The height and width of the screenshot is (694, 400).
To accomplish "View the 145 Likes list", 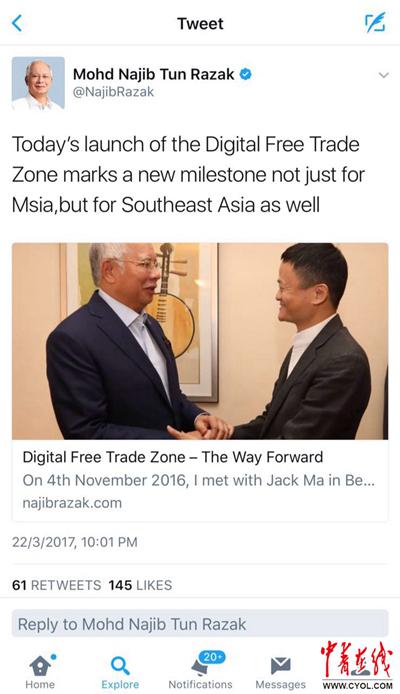I will (x=140, y=585).
